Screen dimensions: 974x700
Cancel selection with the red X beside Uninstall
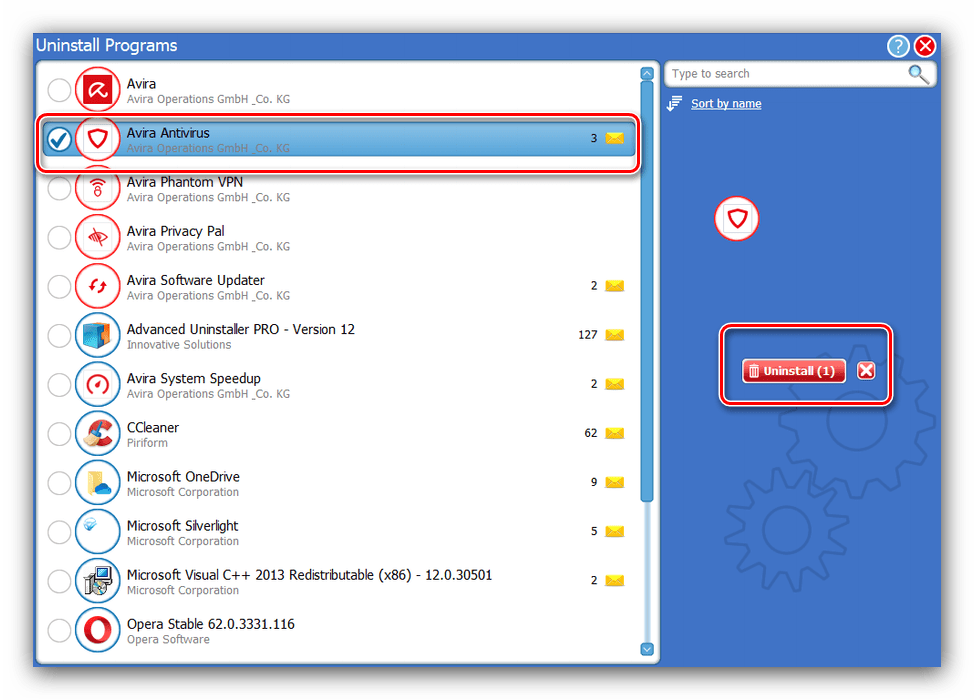(x=866, y=371)
